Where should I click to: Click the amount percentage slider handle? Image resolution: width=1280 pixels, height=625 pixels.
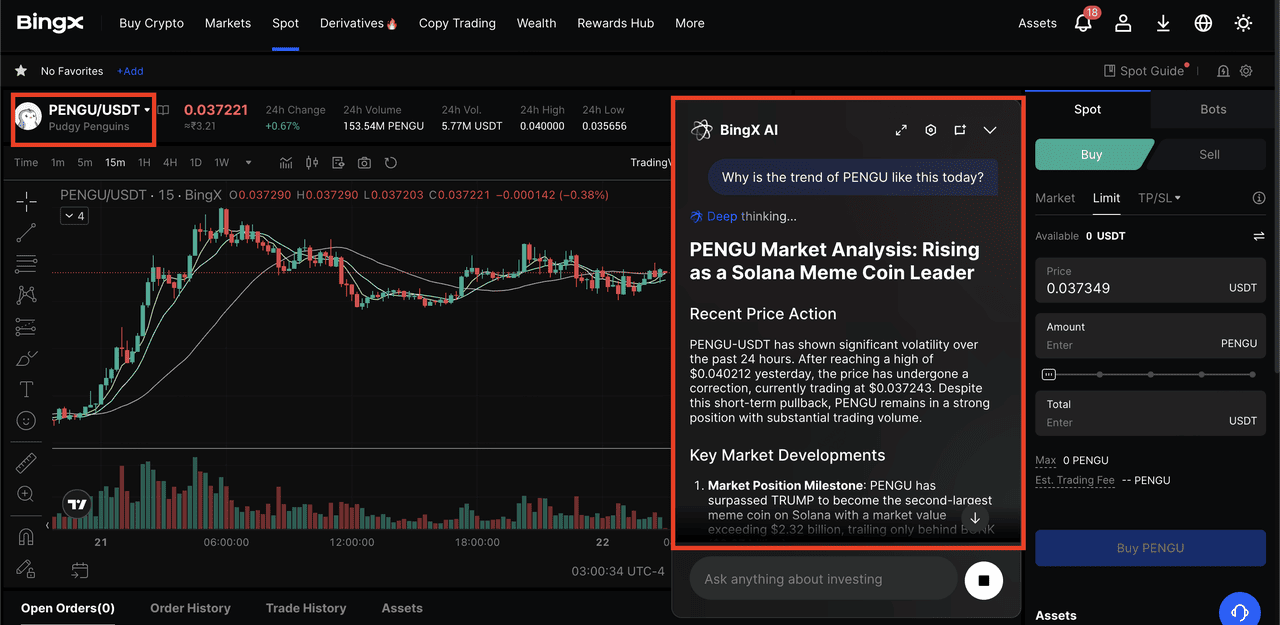pyautogui.click(x=1048, y=374)
